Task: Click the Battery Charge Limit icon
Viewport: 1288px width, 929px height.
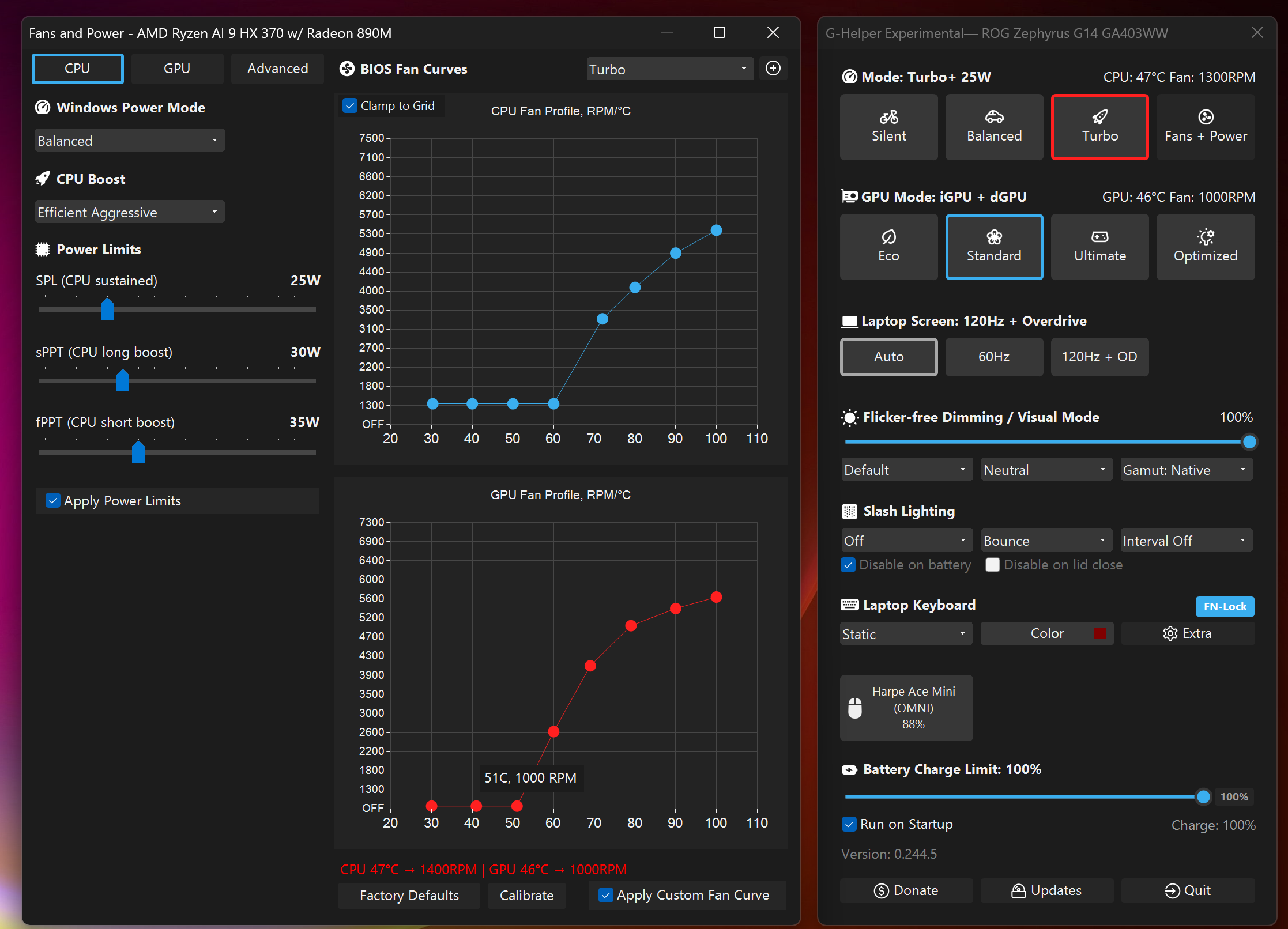Action: tap(849, 769)
